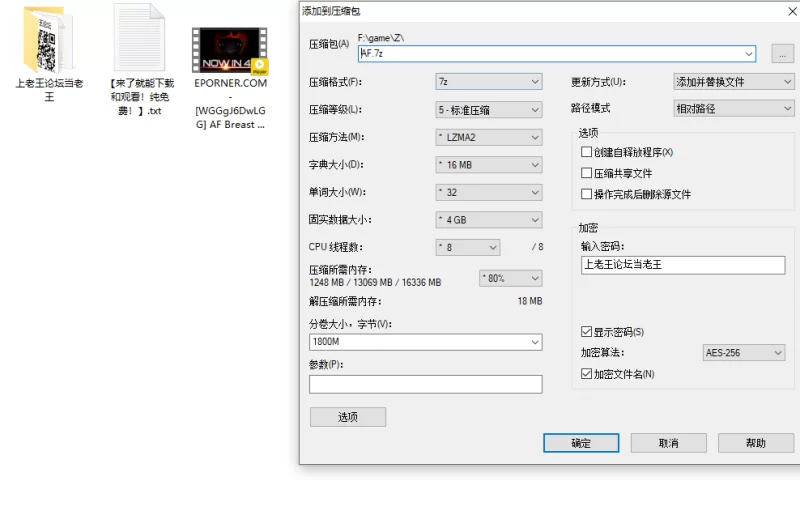
Task: Uncheck the 显示密码 show password checkbox
Action: click(x=586, y=332)
